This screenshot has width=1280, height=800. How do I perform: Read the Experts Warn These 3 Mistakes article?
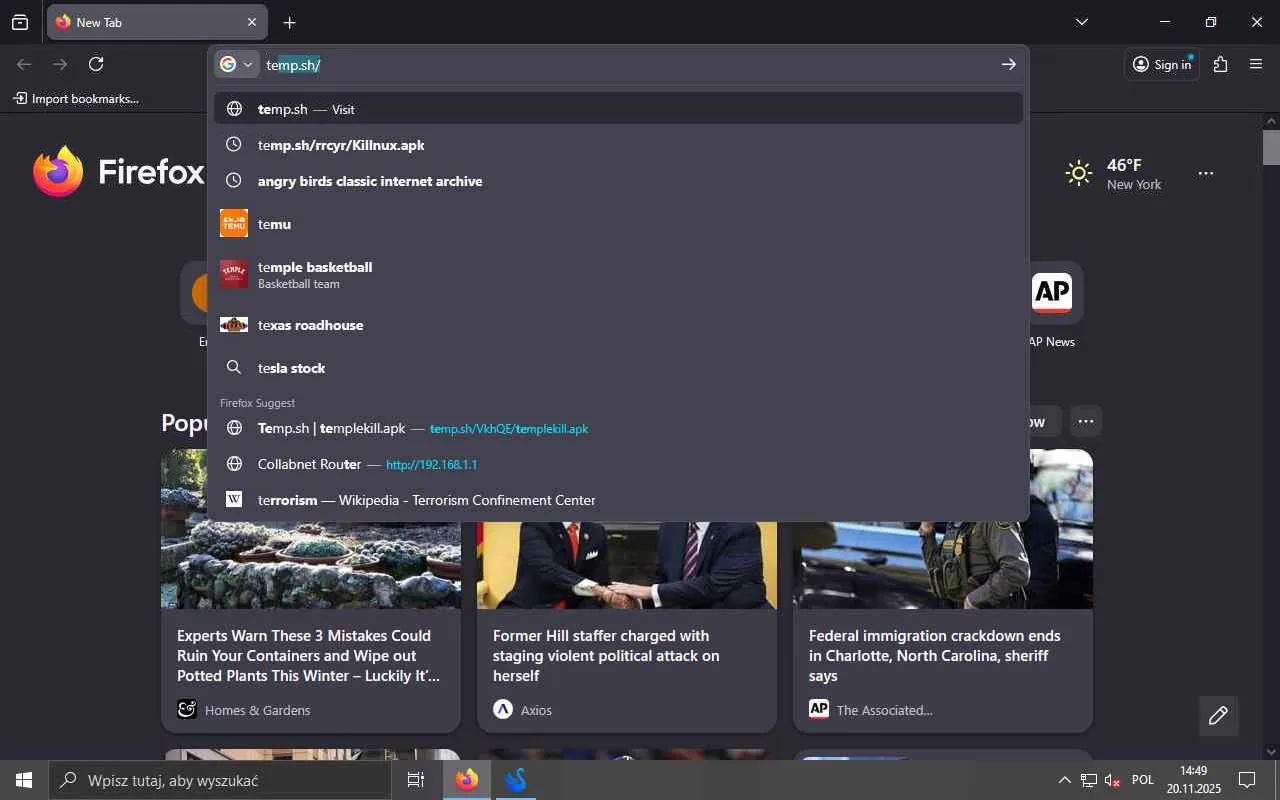308,656
